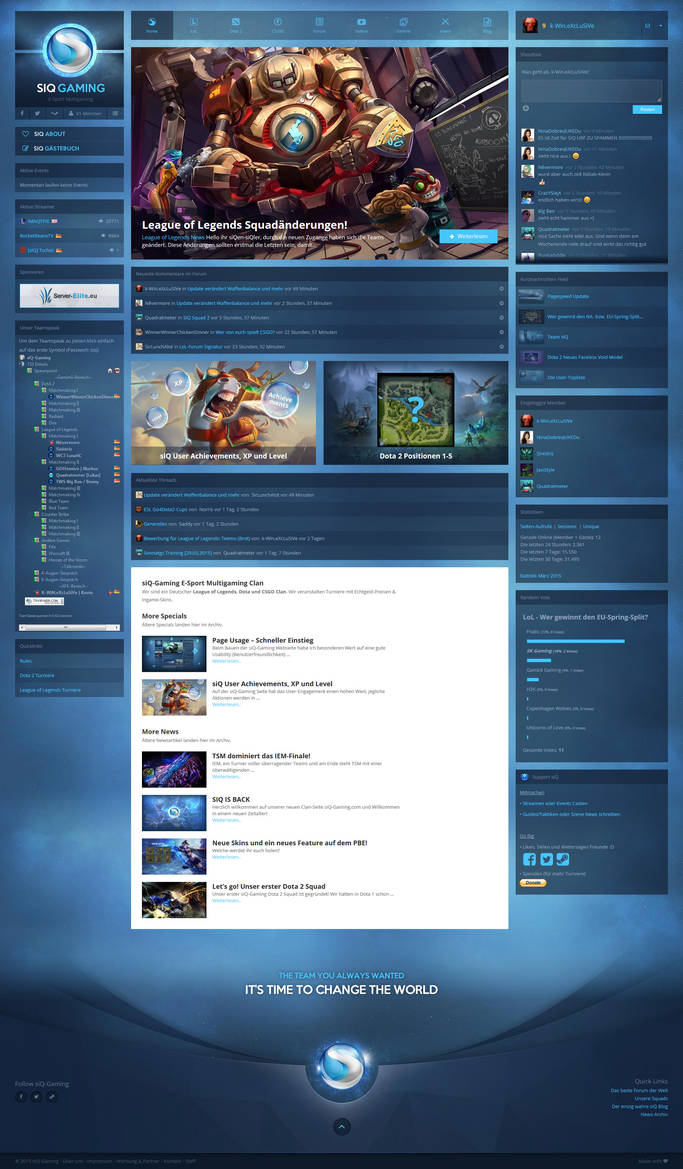Open the Twitter icon in Support siQ box

(x=547, y=860)
